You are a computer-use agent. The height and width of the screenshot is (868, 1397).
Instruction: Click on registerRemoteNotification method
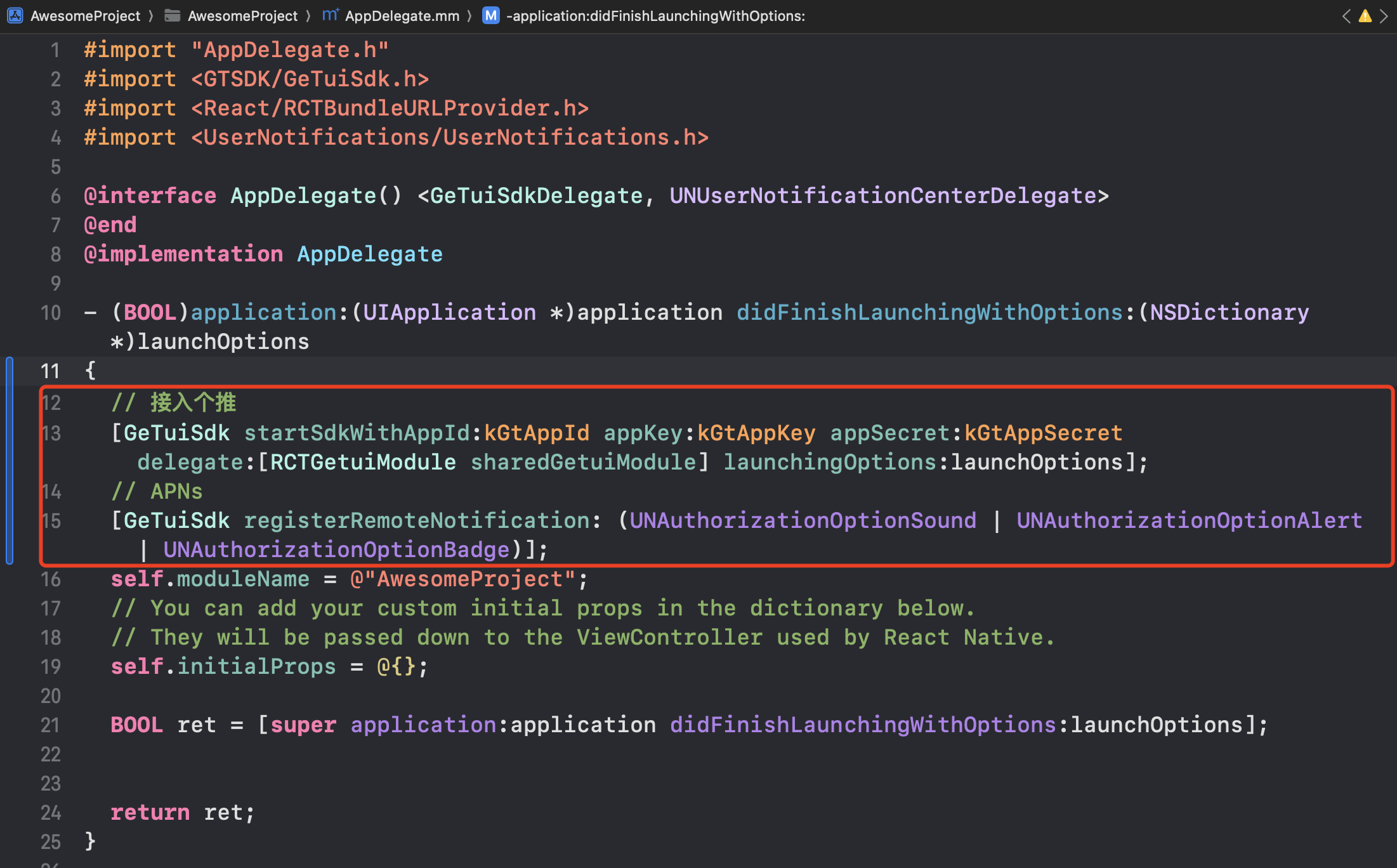pos(417,520)
